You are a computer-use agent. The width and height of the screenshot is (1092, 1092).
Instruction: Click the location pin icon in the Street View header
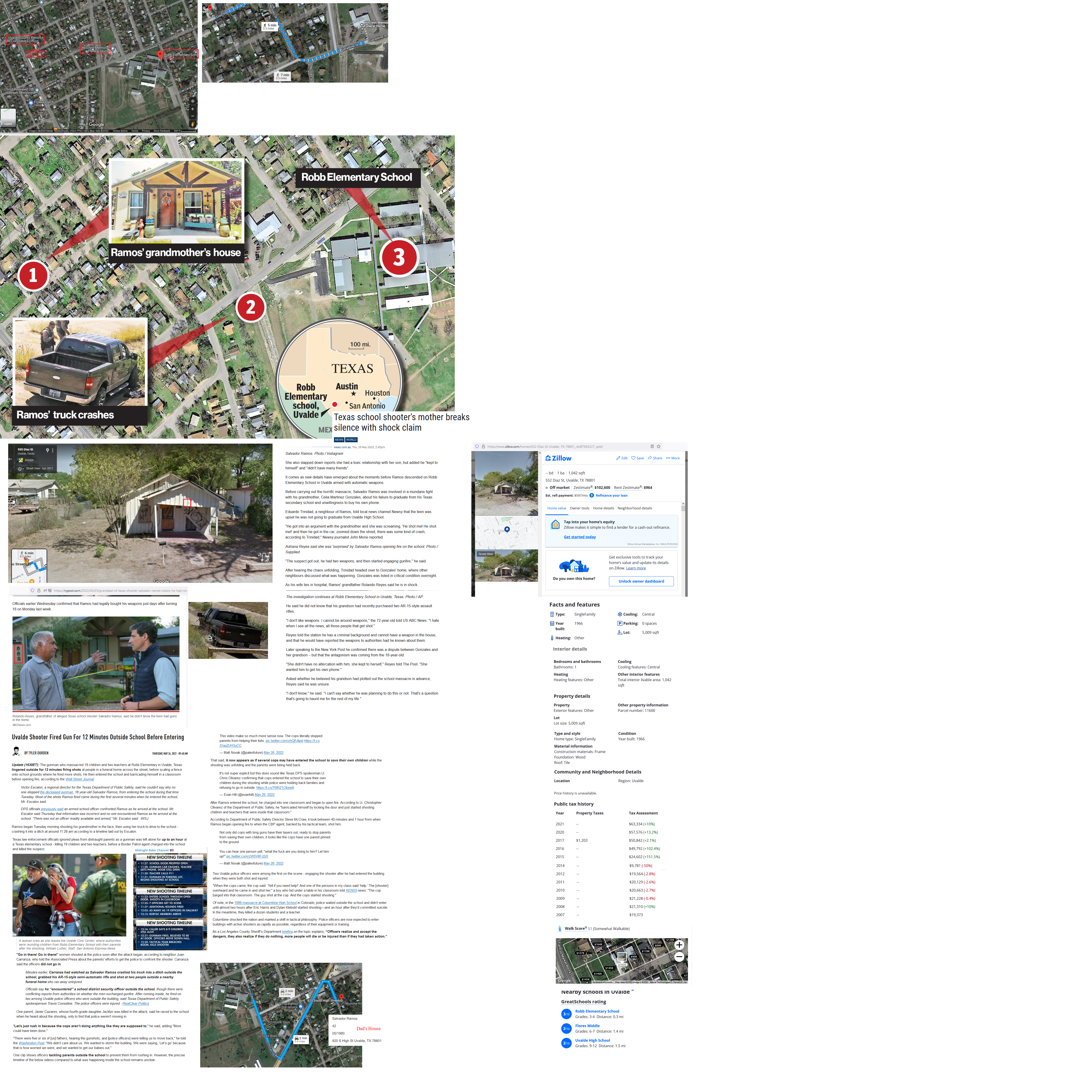48,450
